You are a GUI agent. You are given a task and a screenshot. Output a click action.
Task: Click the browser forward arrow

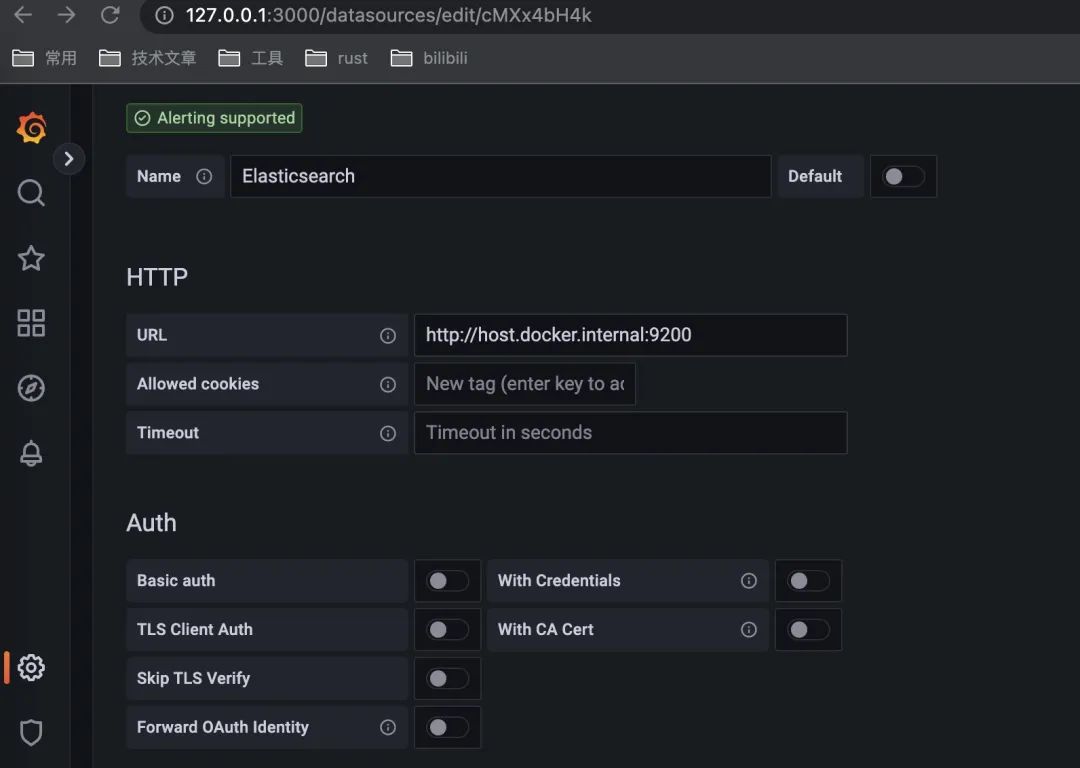coord(66,15)
